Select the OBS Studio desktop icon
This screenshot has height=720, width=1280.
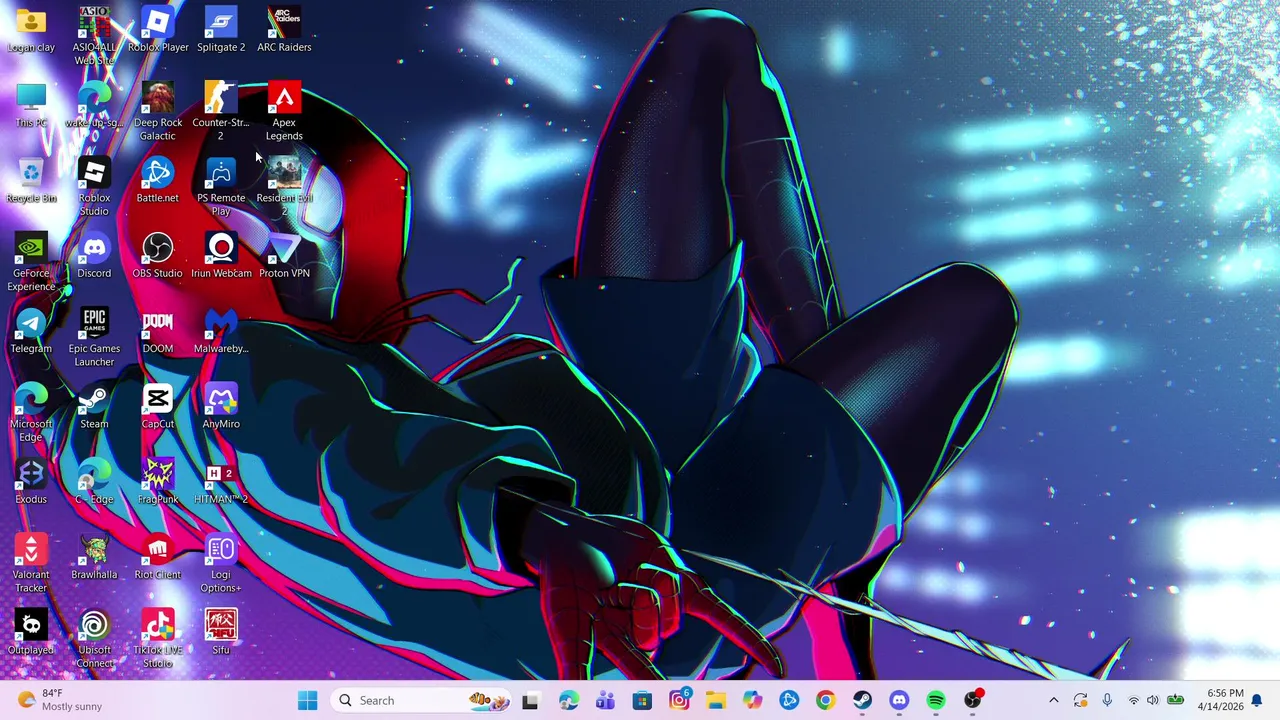[158, 257]
